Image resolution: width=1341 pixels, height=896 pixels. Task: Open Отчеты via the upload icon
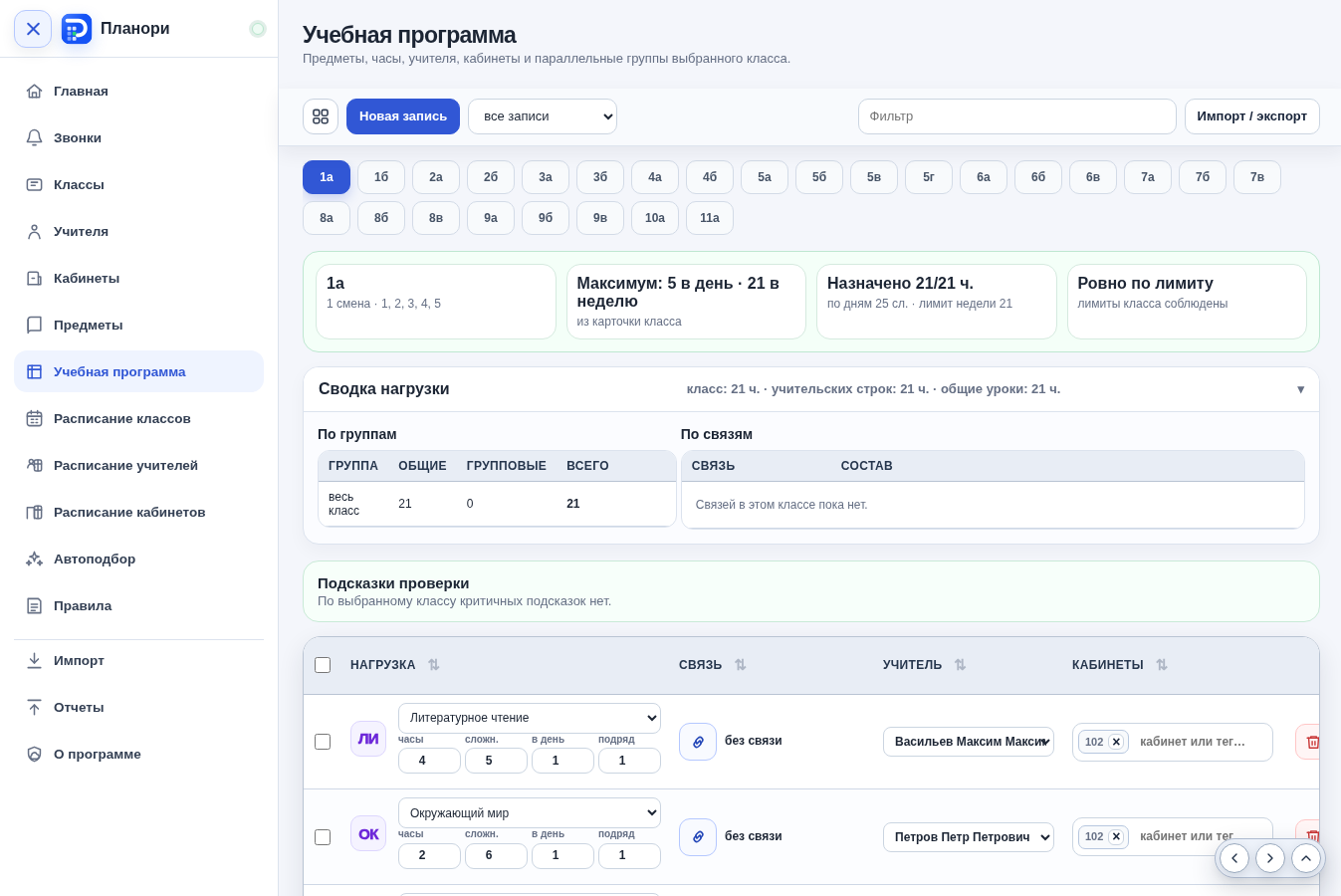tap(34, 707)
